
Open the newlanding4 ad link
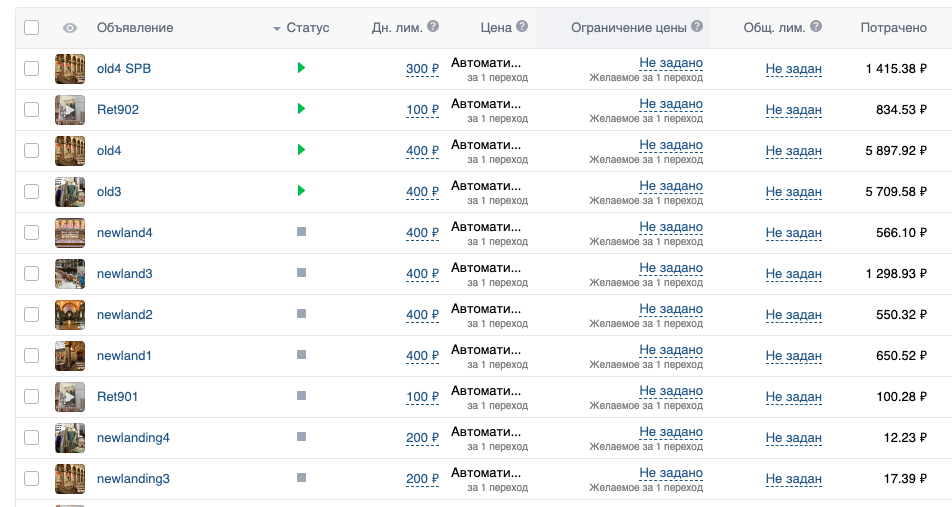tap(133, 437)
